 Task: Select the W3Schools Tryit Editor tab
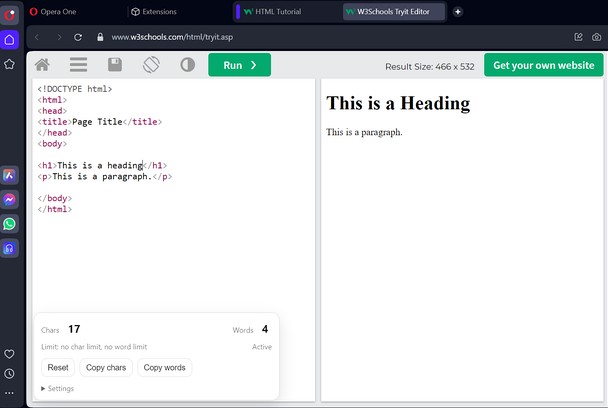point(394,12)
